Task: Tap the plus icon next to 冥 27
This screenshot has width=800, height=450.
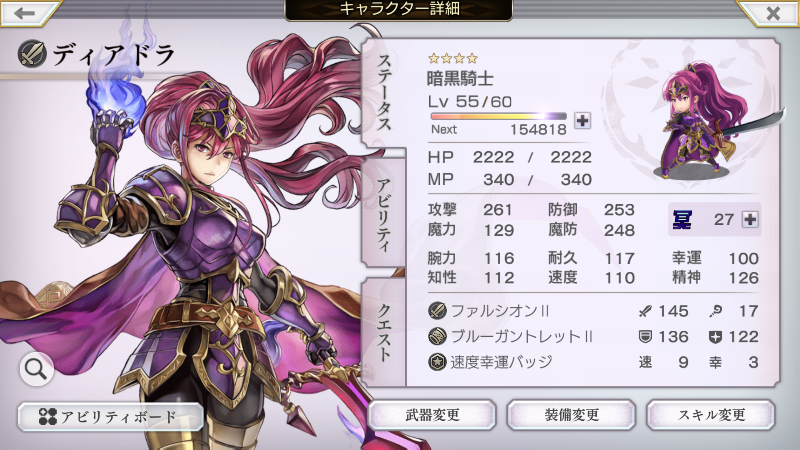Action: click(749, 219)
